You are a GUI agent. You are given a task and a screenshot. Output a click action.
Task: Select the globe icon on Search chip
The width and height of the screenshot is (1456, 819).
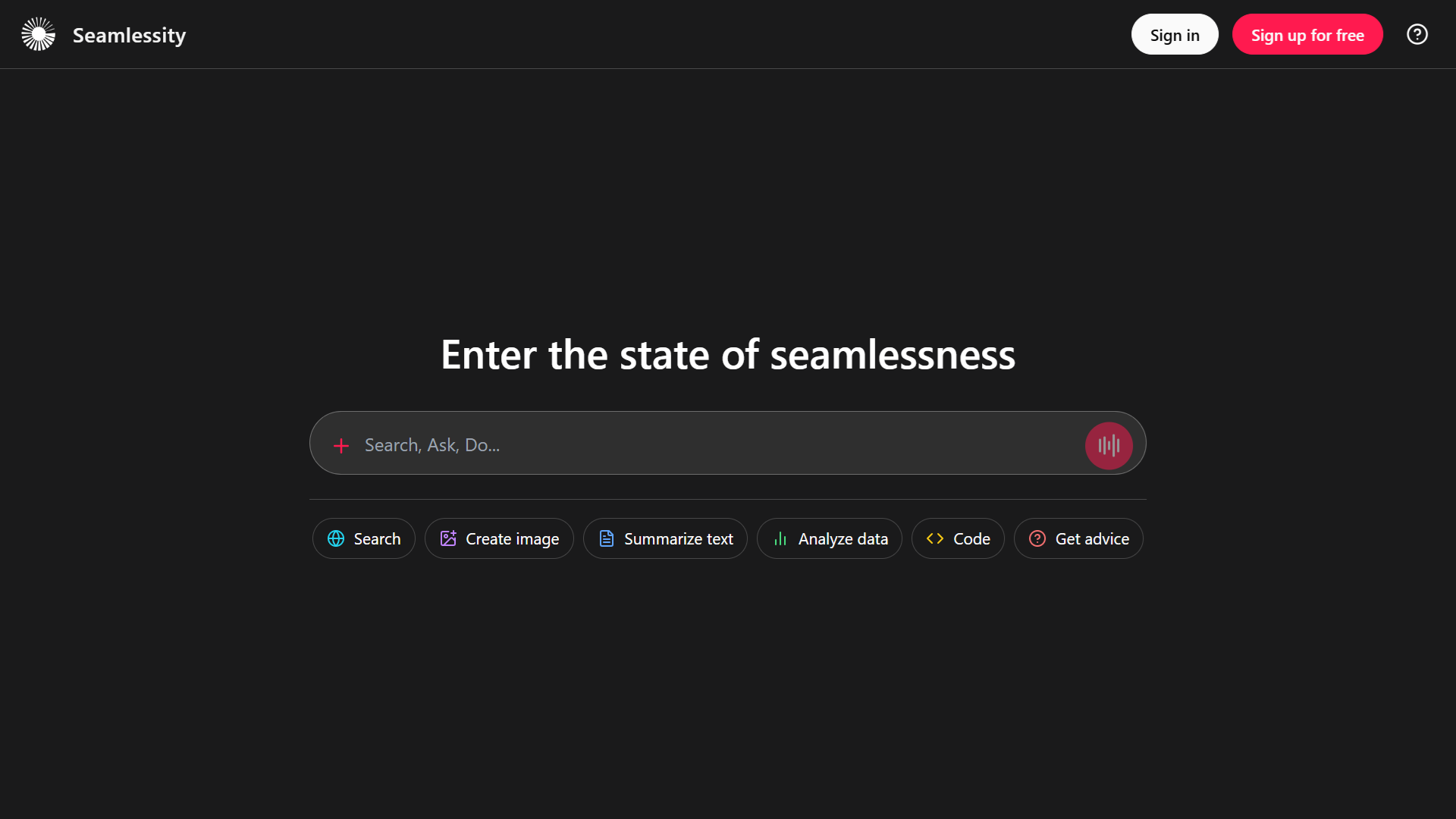[x=336, y=538]
